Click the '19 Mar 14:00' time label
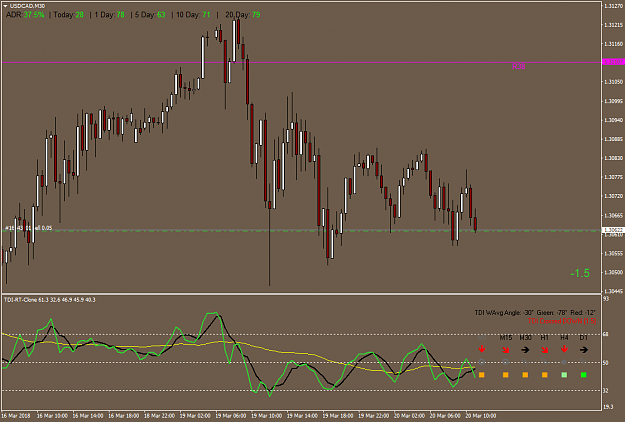The image size is (625, 422). pyautogui.click(x=302, y=416)
